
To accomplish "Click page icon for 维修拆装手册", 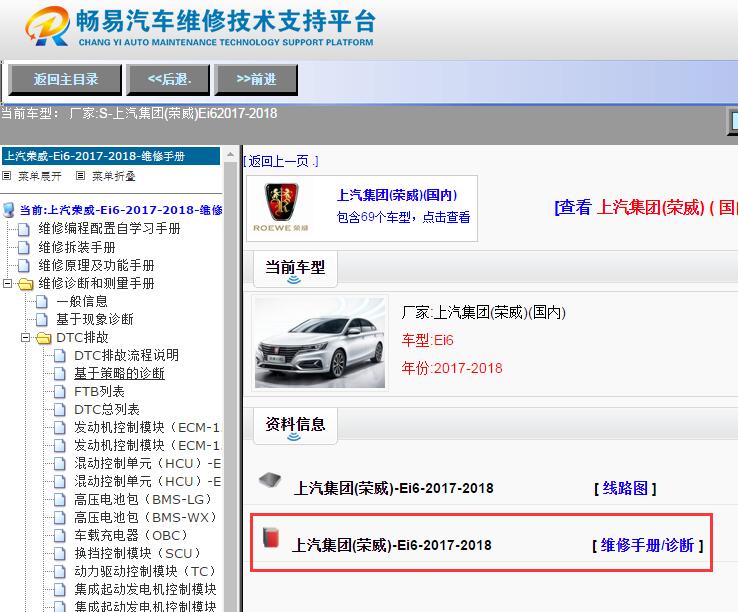I will [x=24, y=247].
